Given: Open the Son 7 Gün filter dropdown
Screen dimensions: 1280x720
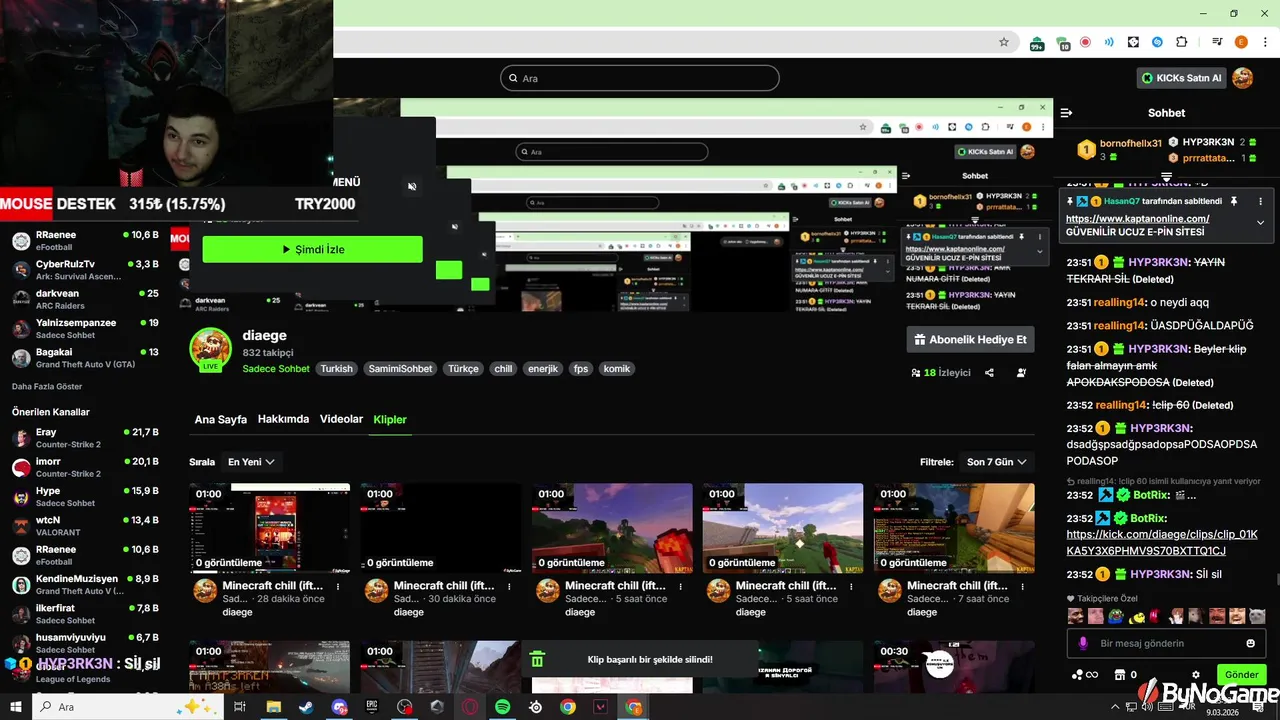Looking at the screenshot, I should (997, 462).
